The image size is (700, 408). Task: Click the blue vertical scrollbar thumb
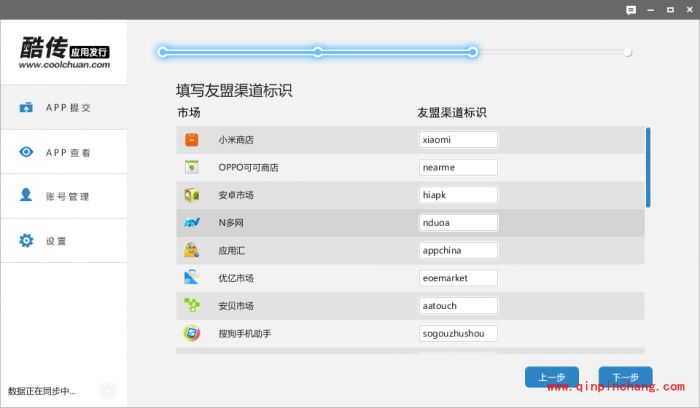[x=648, y=167]
